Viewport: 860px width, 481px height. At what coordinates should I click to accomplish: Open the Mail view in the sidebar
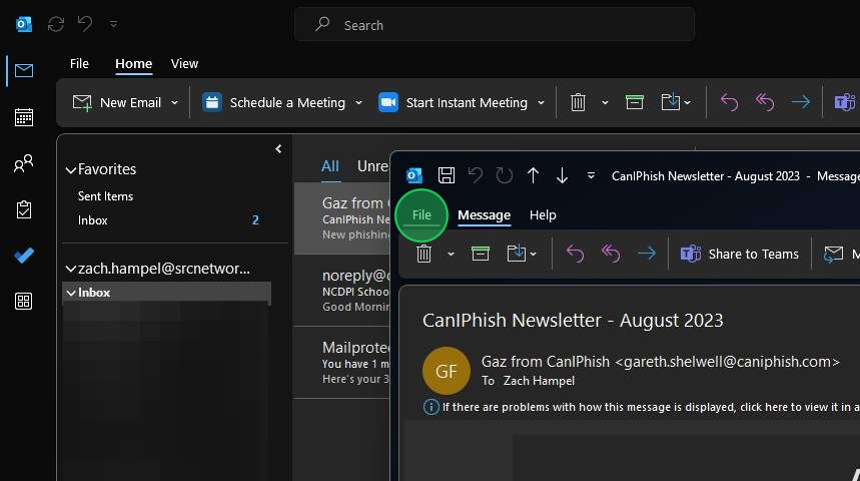point(24,71)
